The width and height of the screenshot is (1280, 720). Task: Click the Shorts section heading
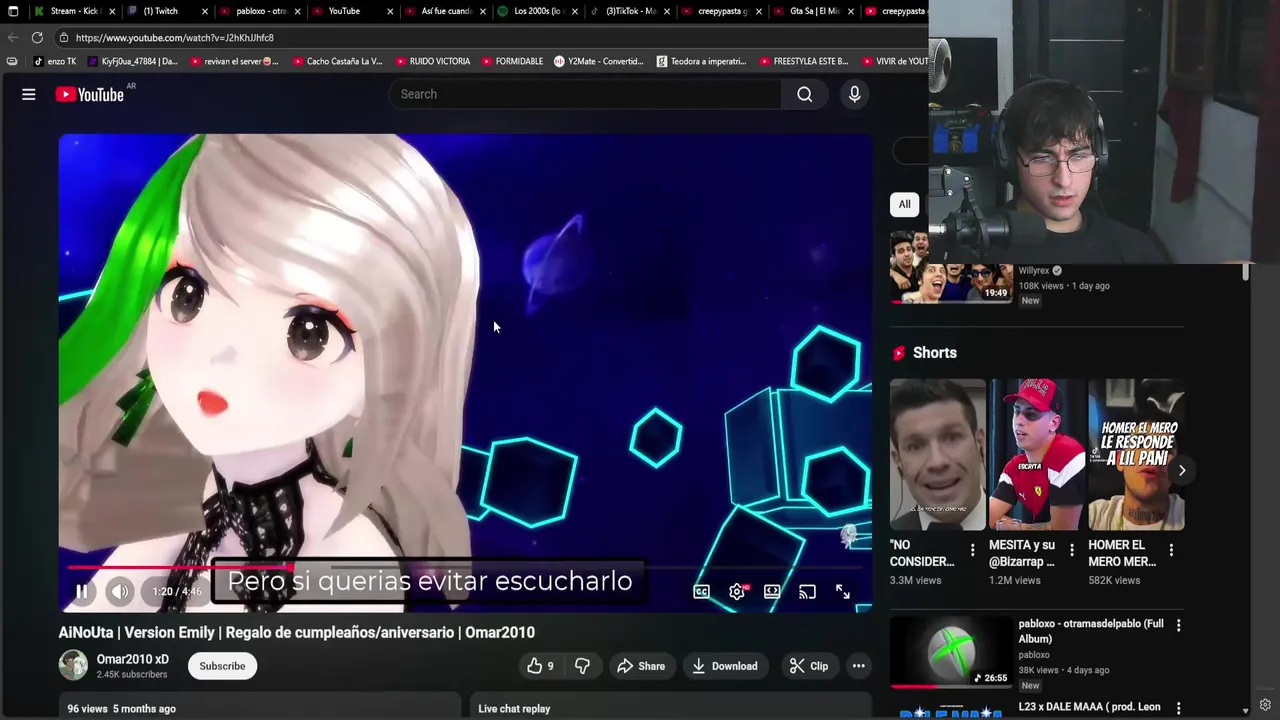coord(935,353)
